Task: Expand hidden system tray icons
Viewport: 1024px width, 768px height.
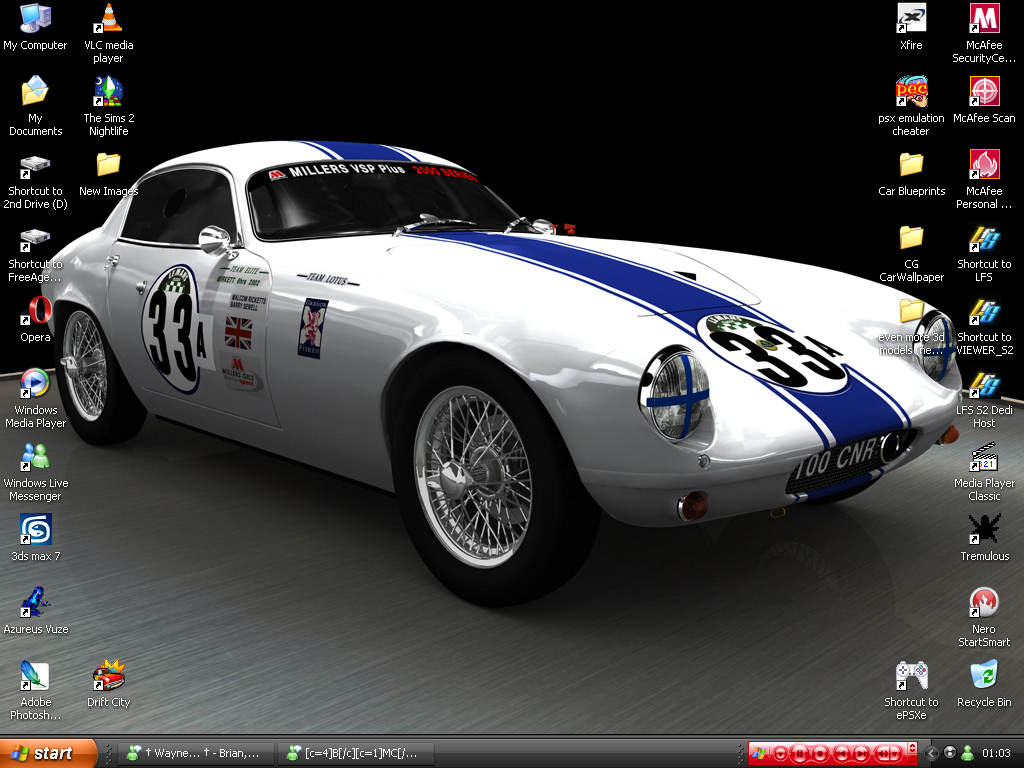Action: pos(931,754)
